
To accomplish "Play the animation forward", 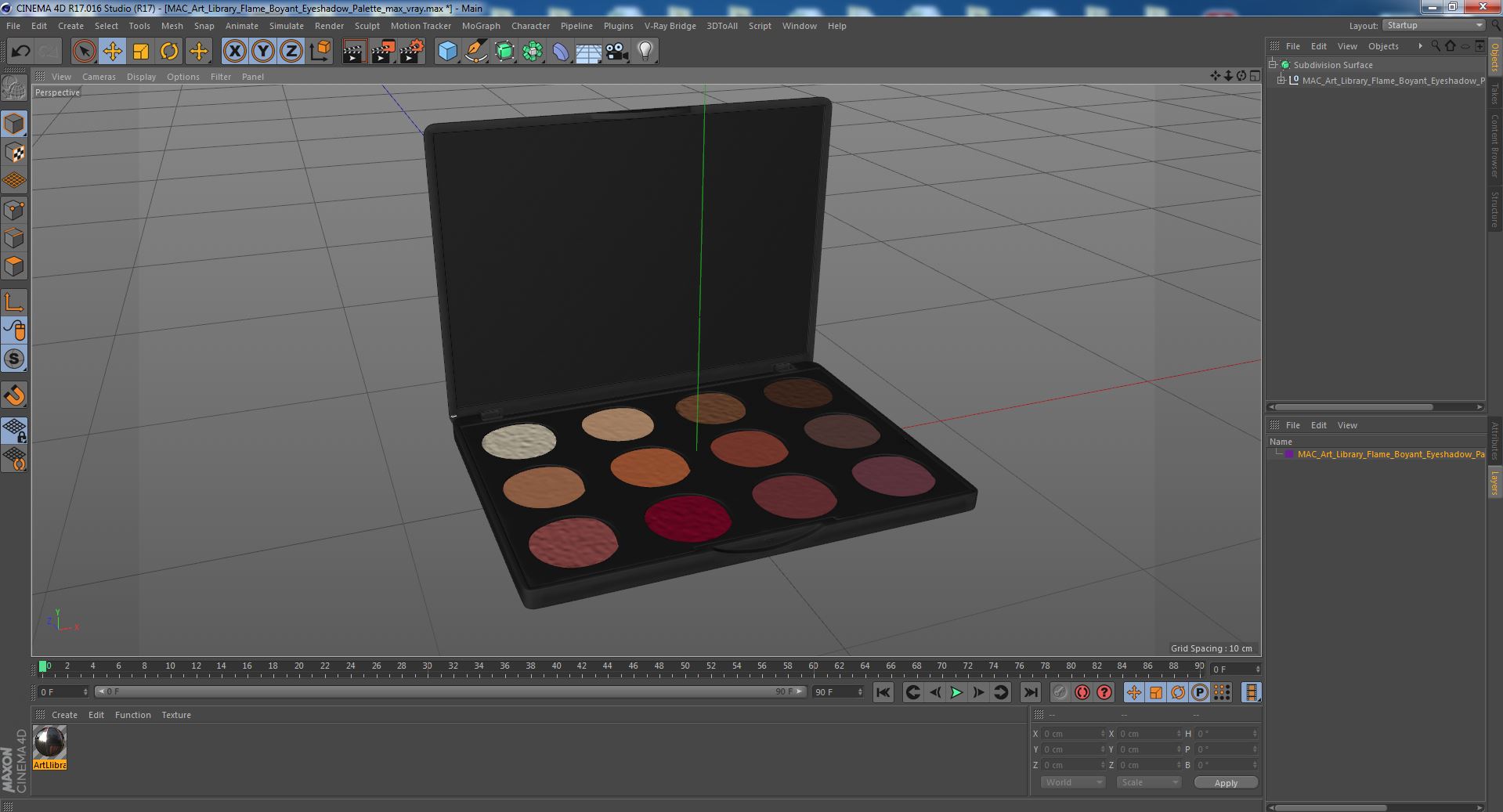I will pyautogui.click(x=956, y=692).
